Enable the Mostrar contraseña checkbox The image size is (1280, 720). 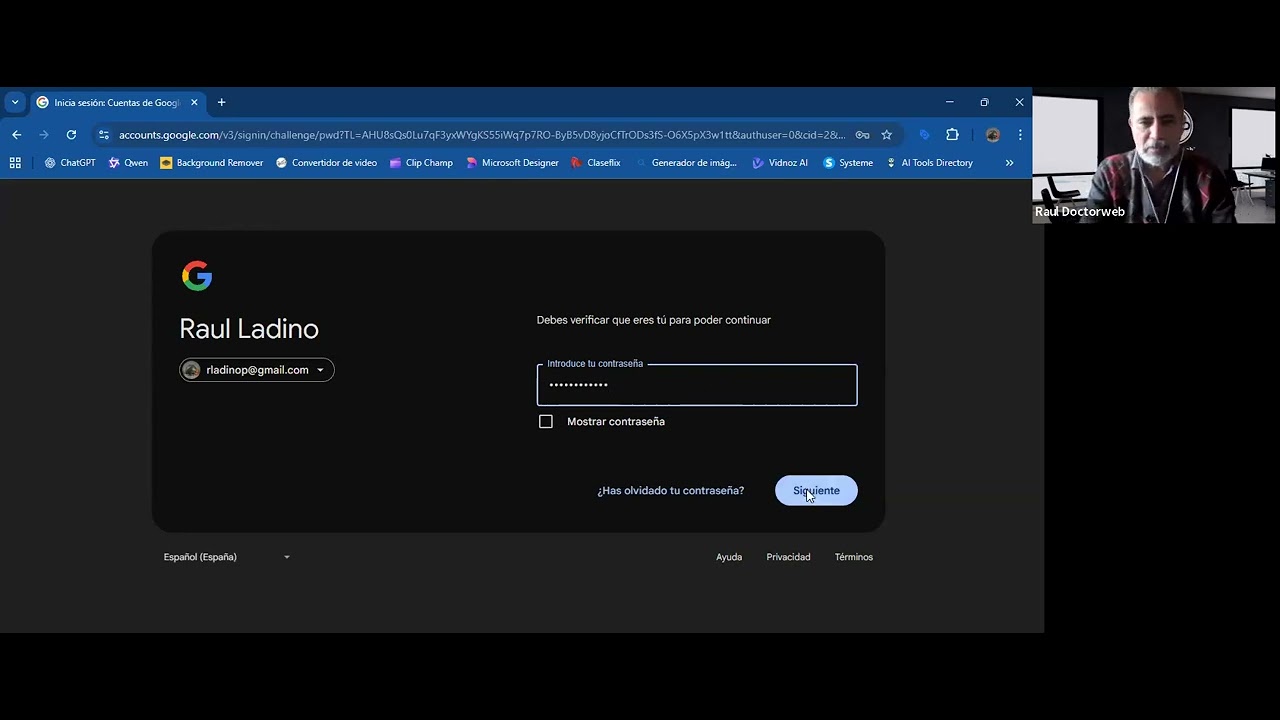pos(546,422)
